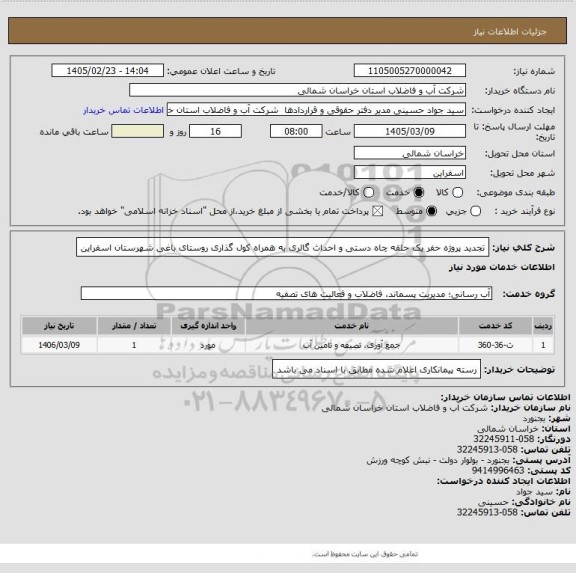The width and height of the screenshot is (576, 573).
Task: Select the خدمت radio button
Action: tap(418, 192)
